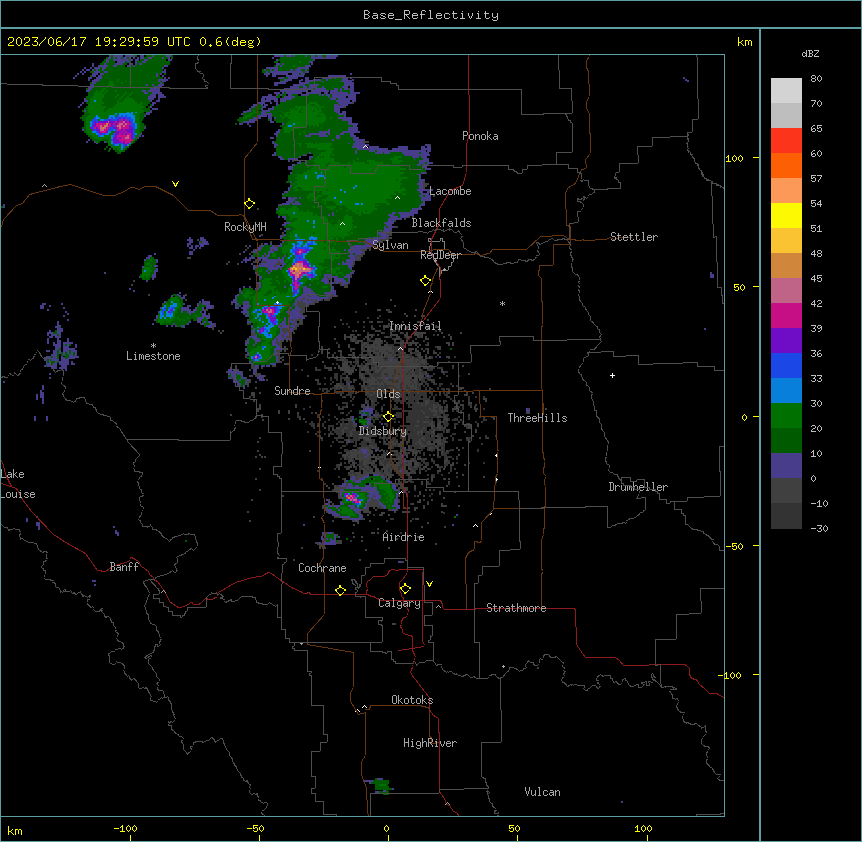Click the strong storm cell west of Sylvan
This screenshot has width=862, height=842.
coord(300,270)
